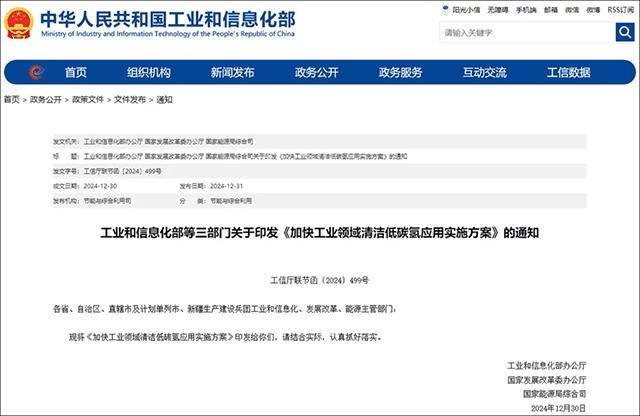Click the blue magnifier search button

click(x=625, y=32)
